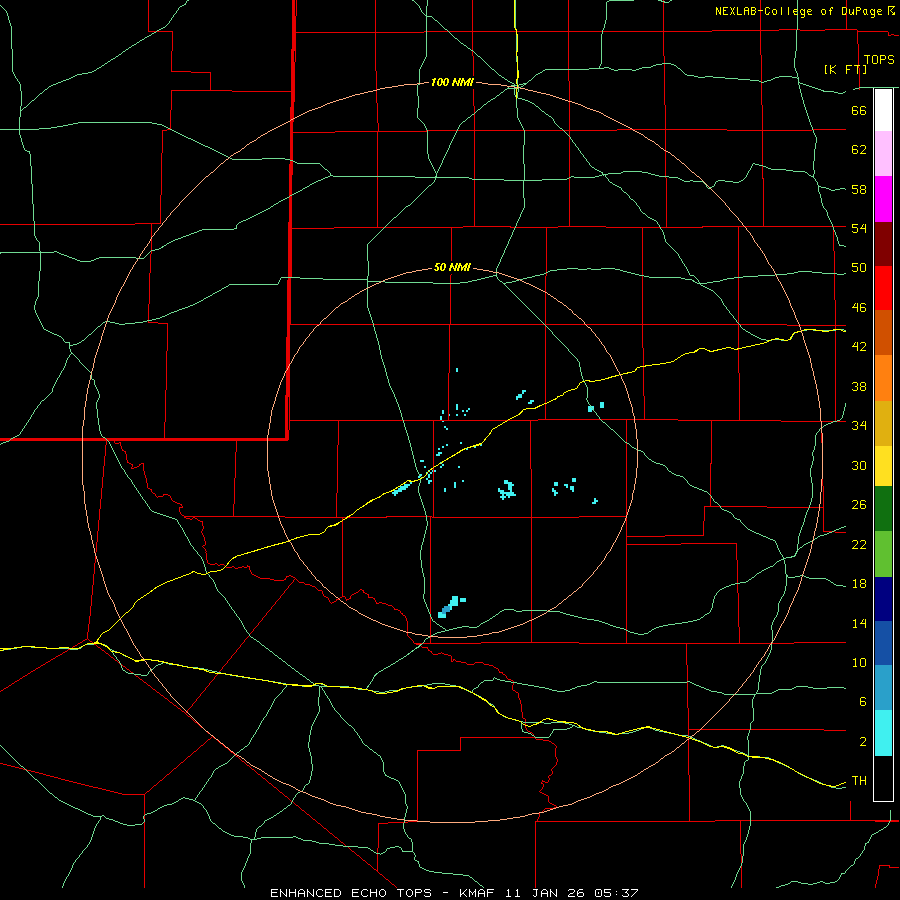Click the elongated cyan echo along yellow highway
The image size is (900, 900).
coord(402,488)
